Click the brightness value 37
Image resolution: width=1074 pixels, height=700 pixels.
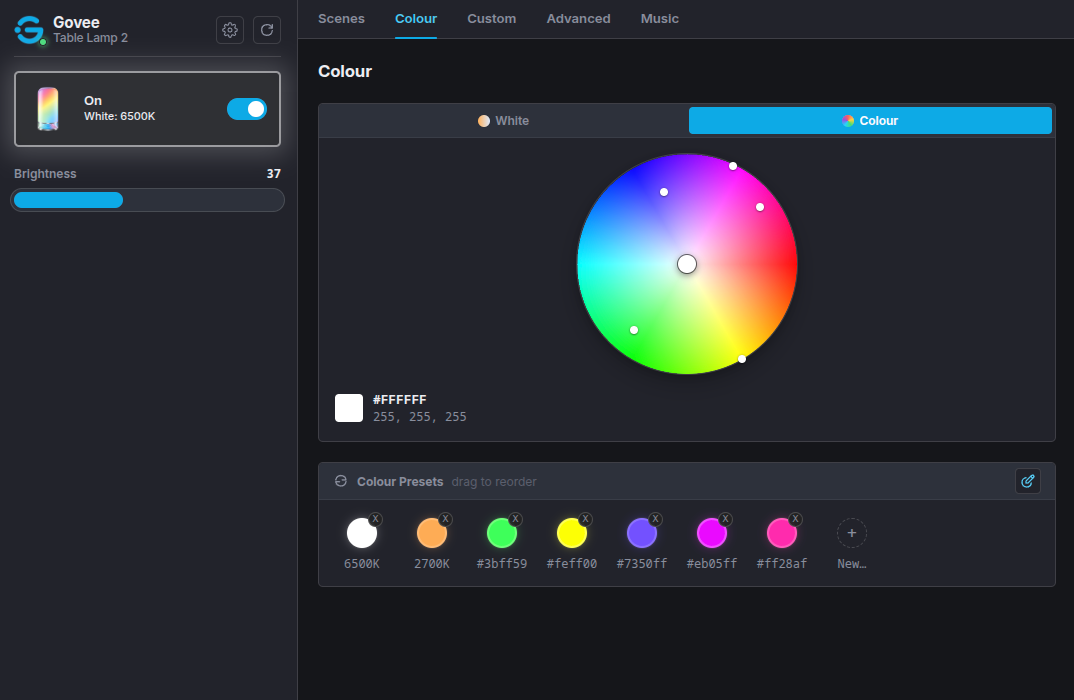coord(273,174)
